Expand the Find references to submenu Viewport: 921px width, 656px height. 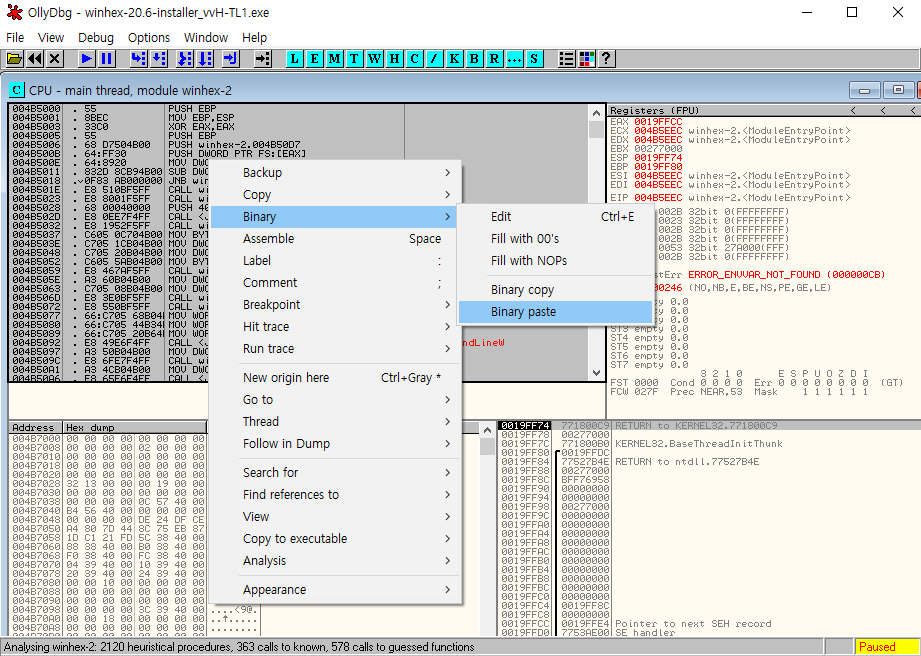[x=335, y=494]
